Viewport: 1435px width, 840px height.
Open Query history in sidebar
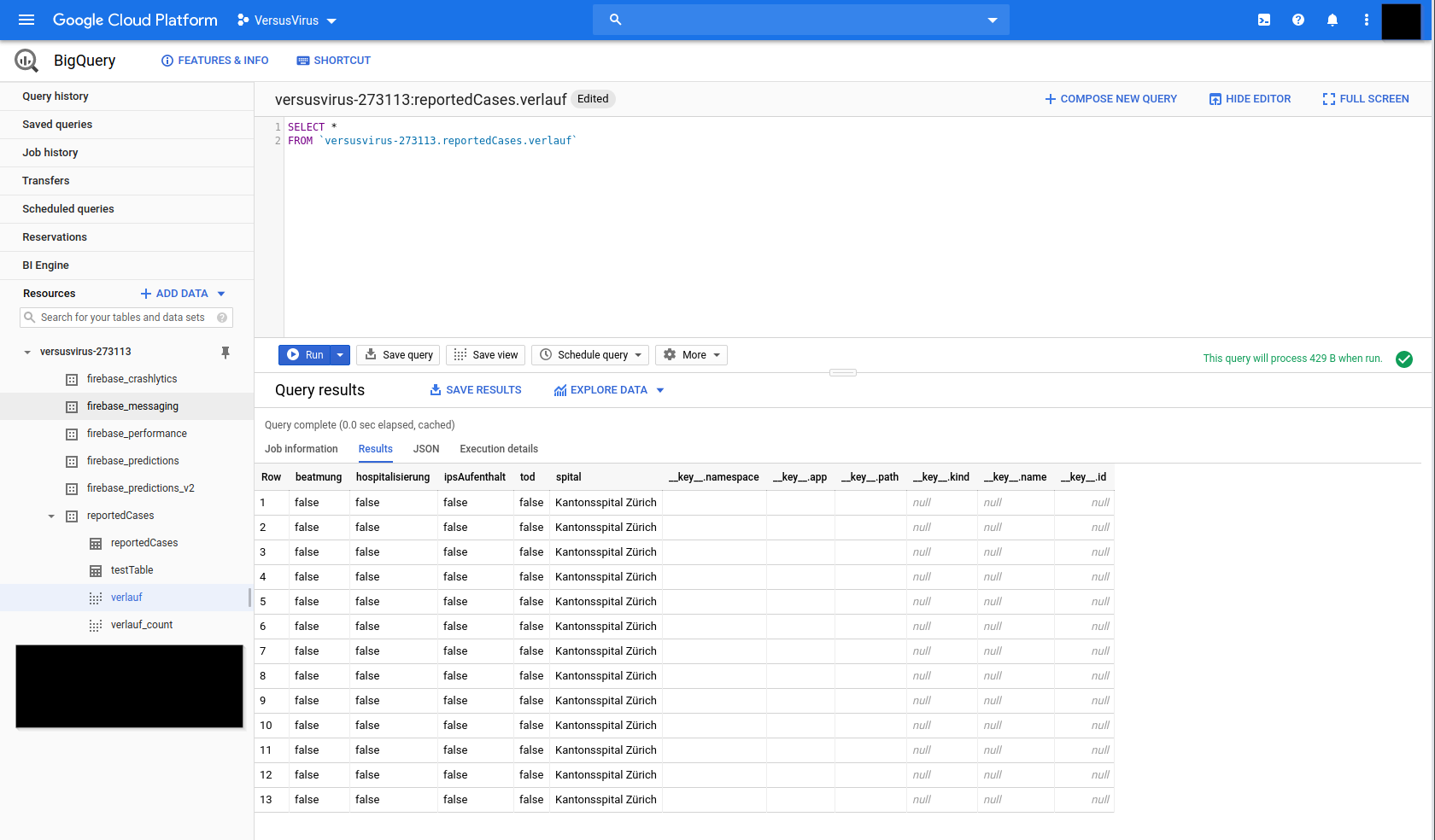tap(126, 96)
